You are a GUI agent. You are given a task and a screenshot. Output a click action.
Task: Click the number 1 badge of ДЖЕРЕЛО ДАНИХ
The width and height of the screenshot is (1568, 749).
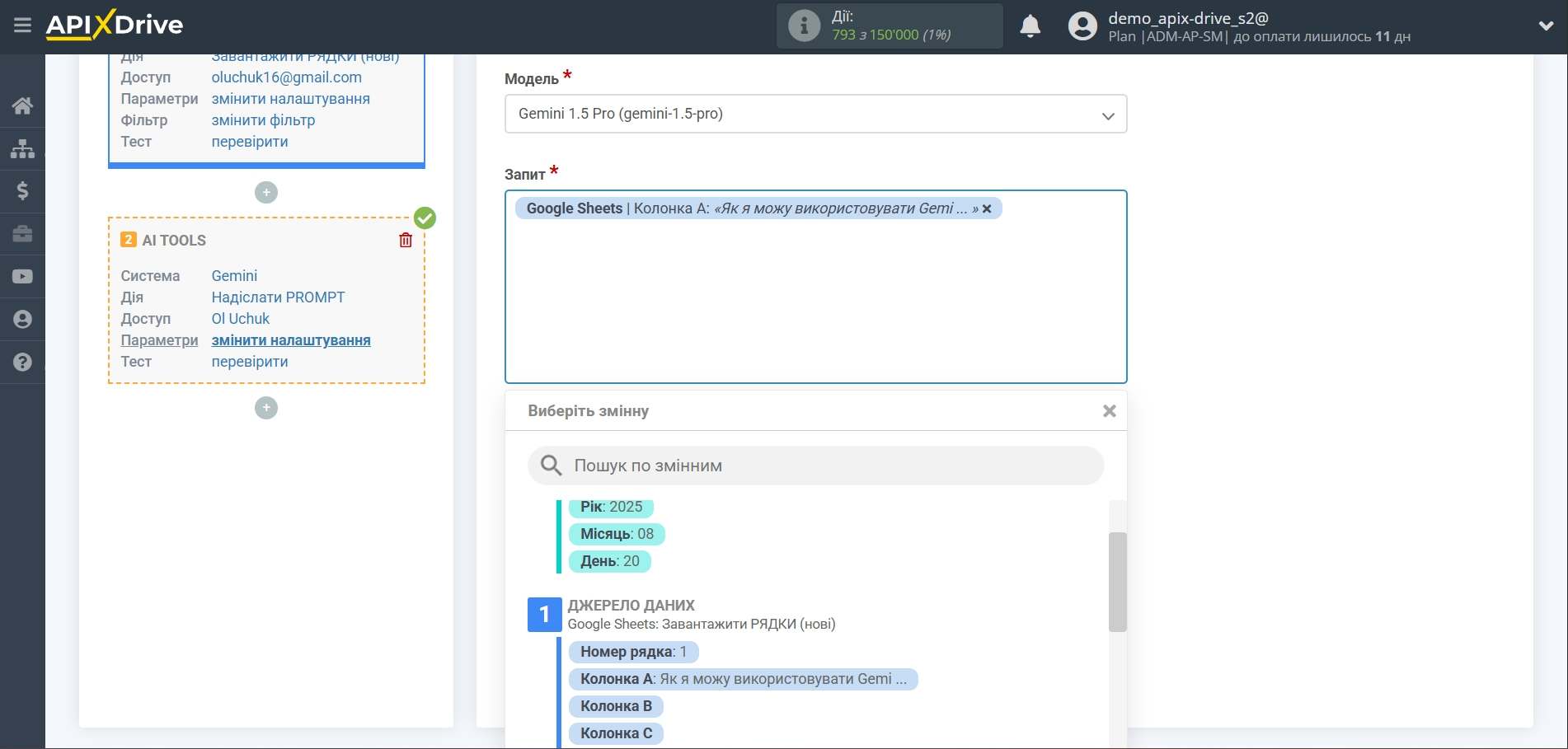(x=544, y=615)
